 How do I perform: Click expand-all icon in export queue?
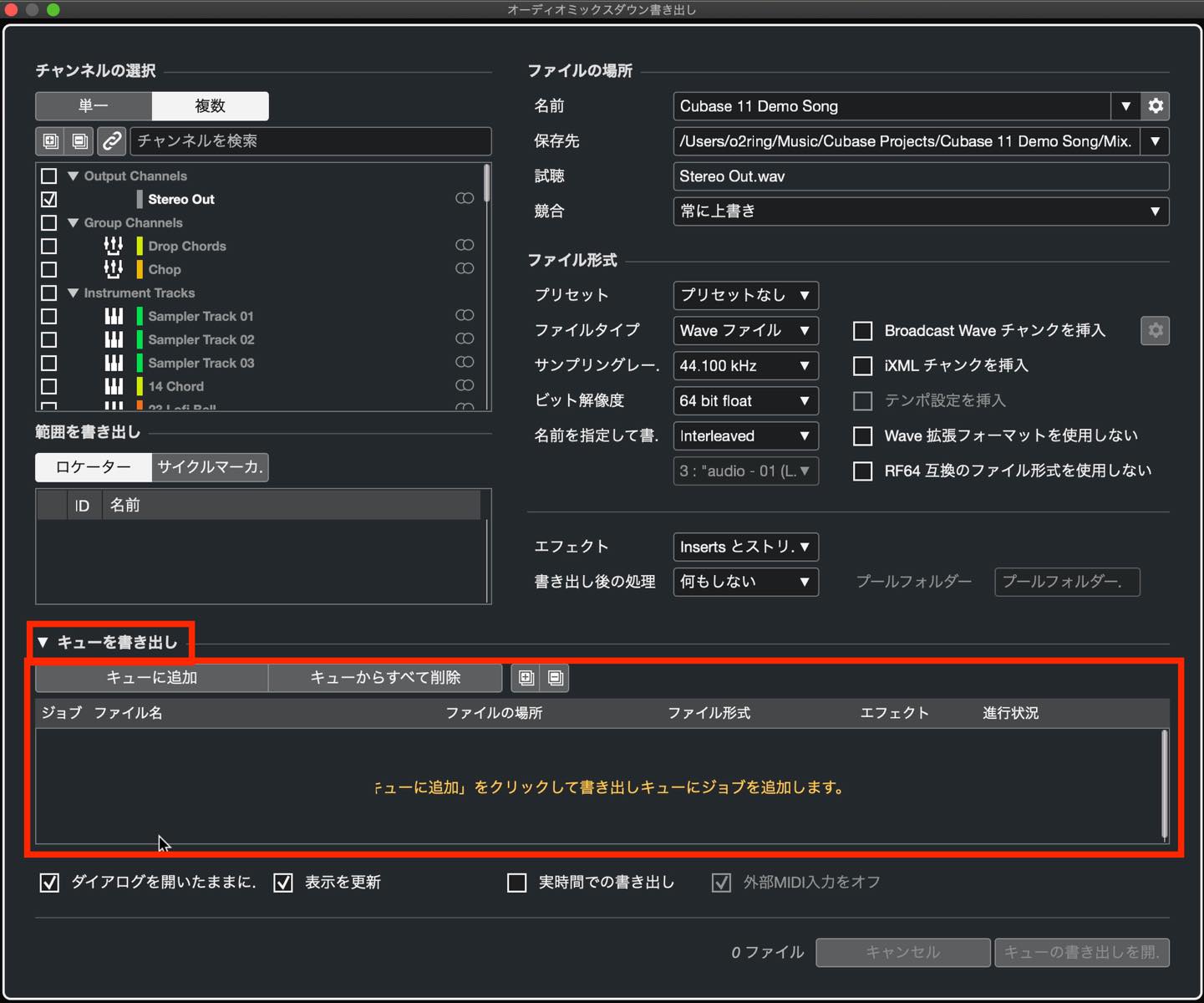(526, 678)
